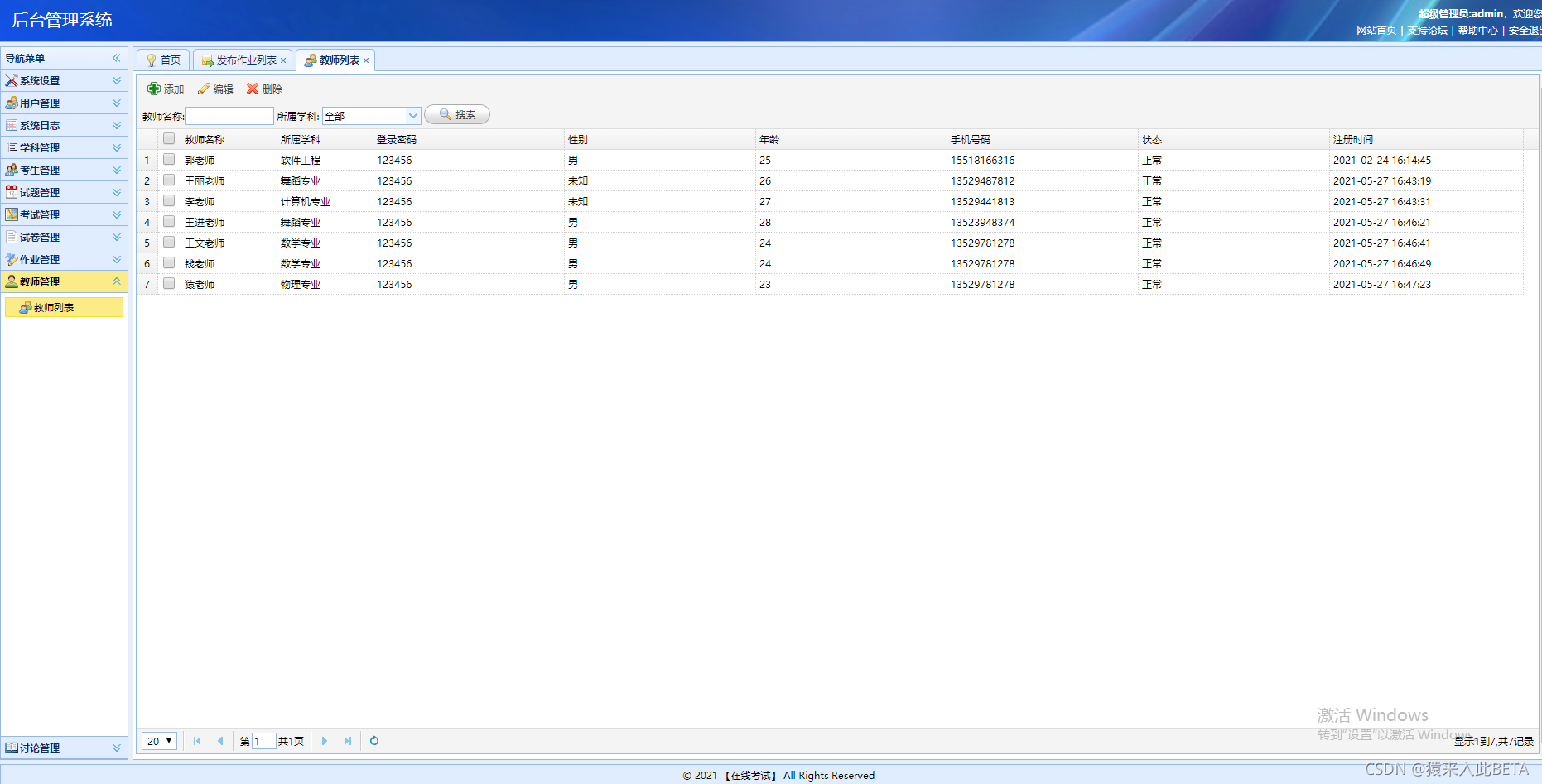Sort by 手机号码 column header
This screenshot has width=1542, height=784.
point(1043,139)
